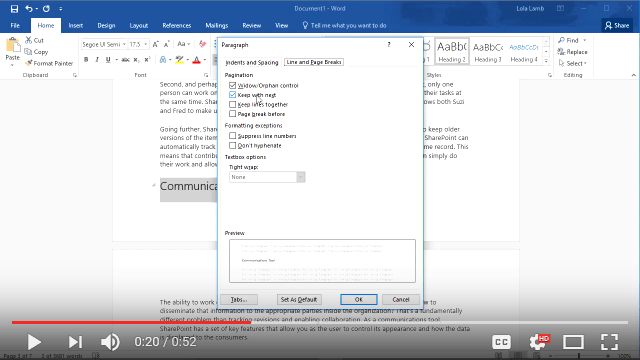Decrease font size with shrink font icon
The height and width of the screenshot is (360, 640).
[x=167, y=44]
